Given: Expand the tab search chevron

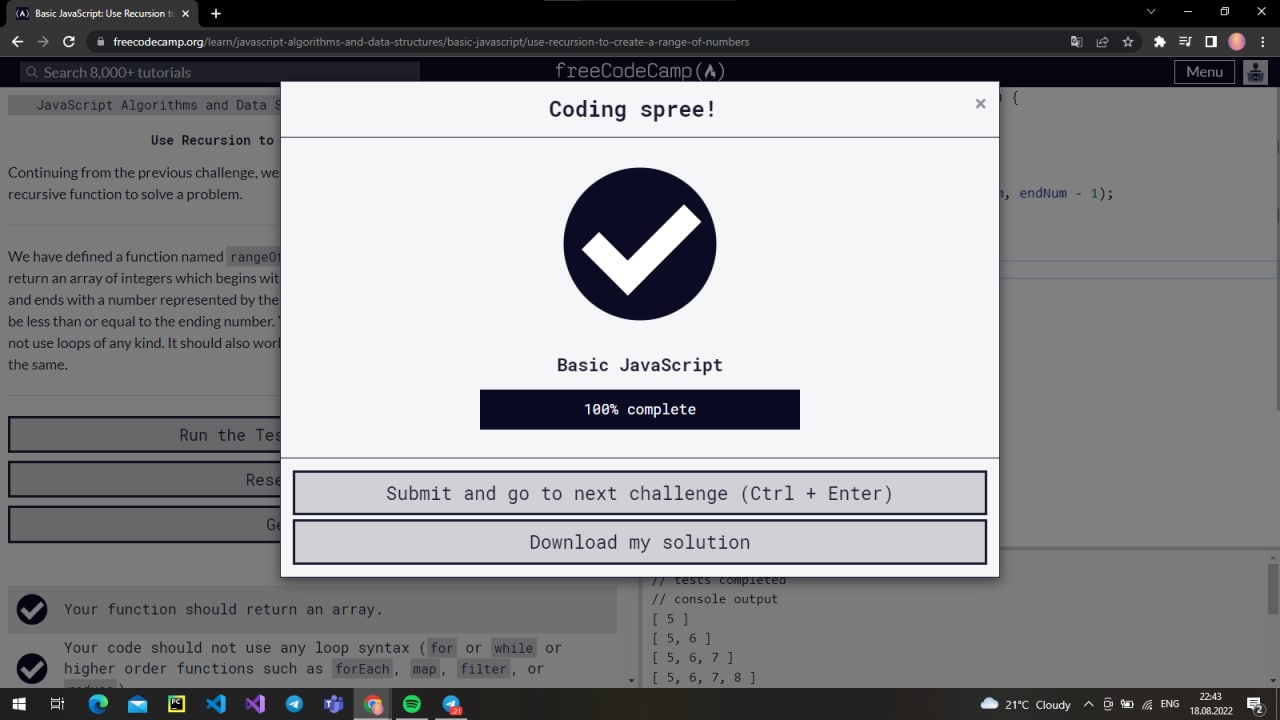Looking at the screenshot, I should click(1150, 12).
